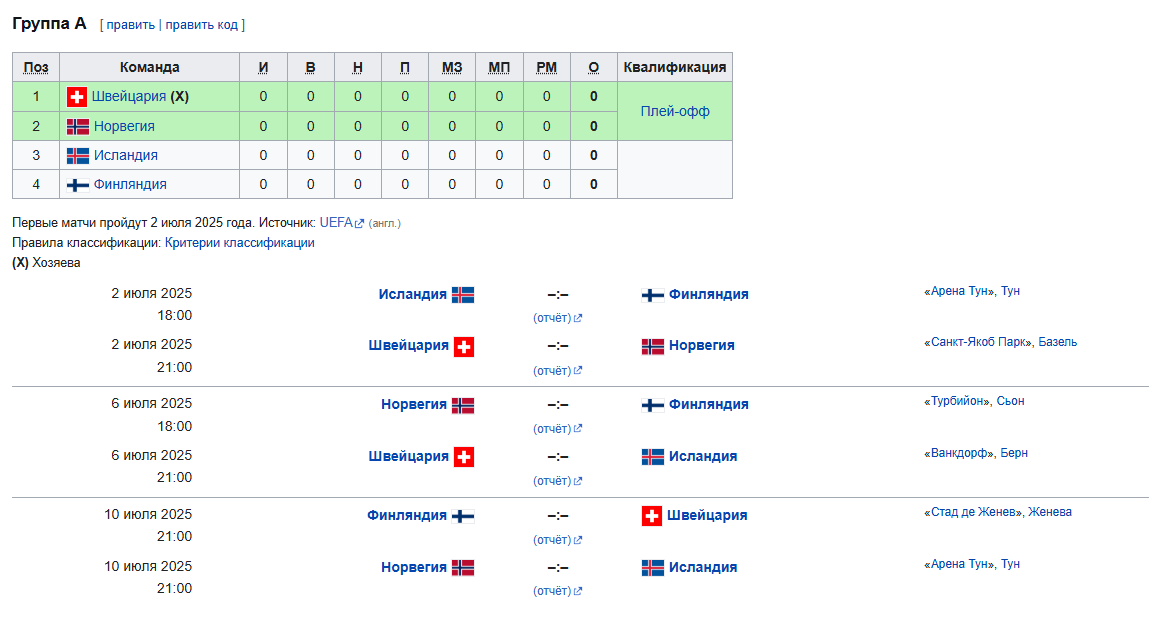The height and width of the screenshot is (619, 1149).
Task: Click the Norway flag icon in the table's second row
Action: [x=78, y=127]
